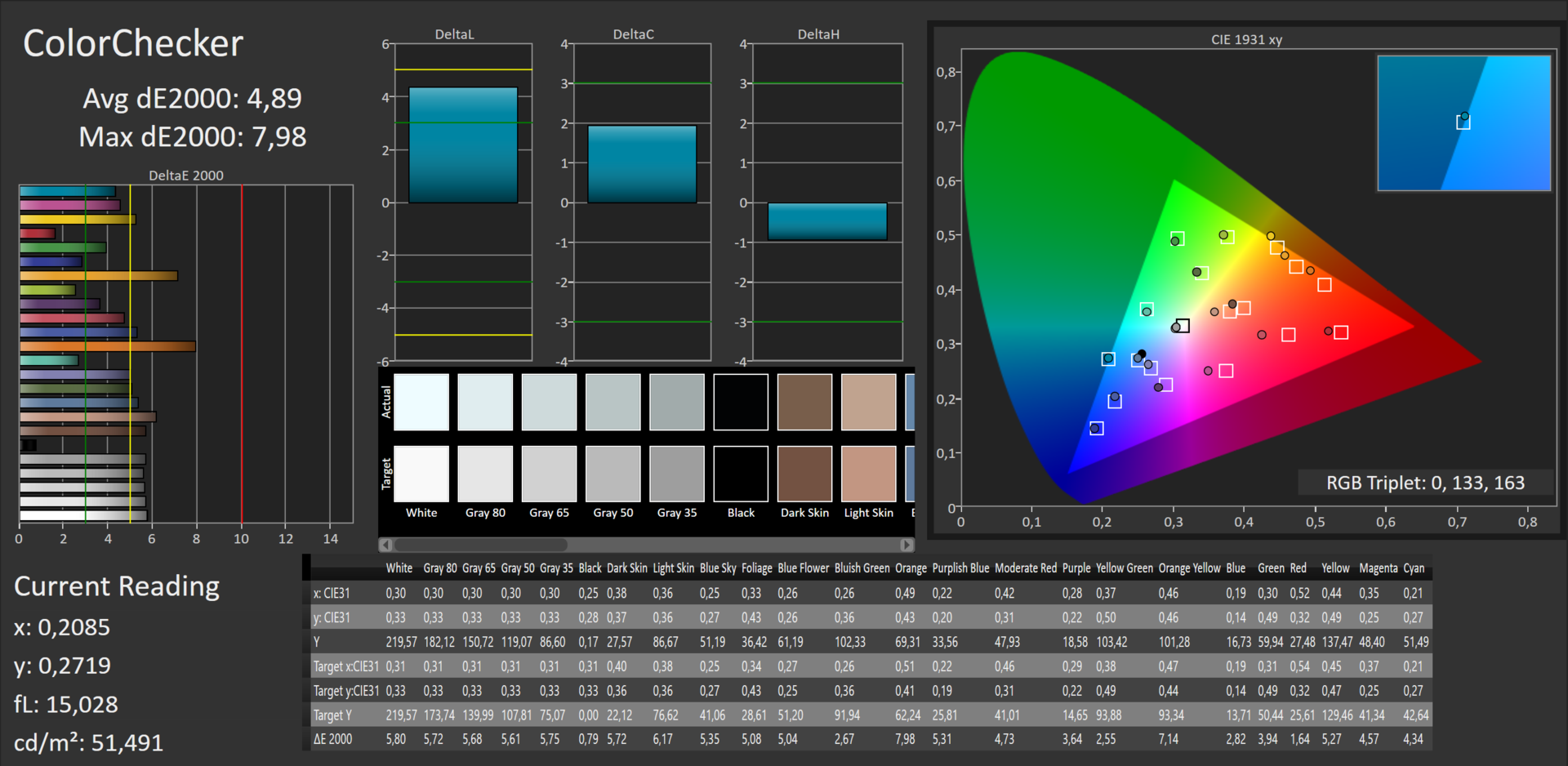Click the left arrow of the swatch scrollbar

(385, 545)
